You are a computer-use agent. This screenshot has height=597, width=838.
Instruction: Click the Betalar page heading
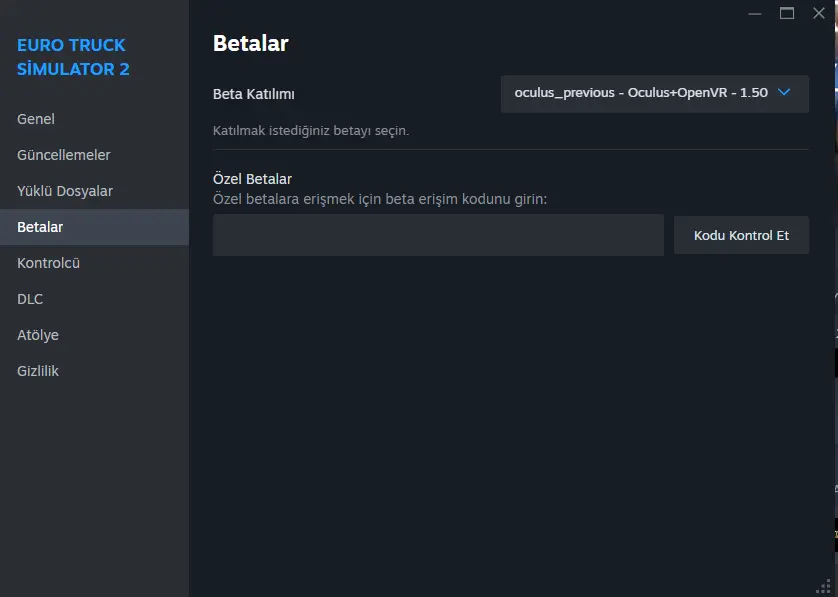tap(251, 43)
